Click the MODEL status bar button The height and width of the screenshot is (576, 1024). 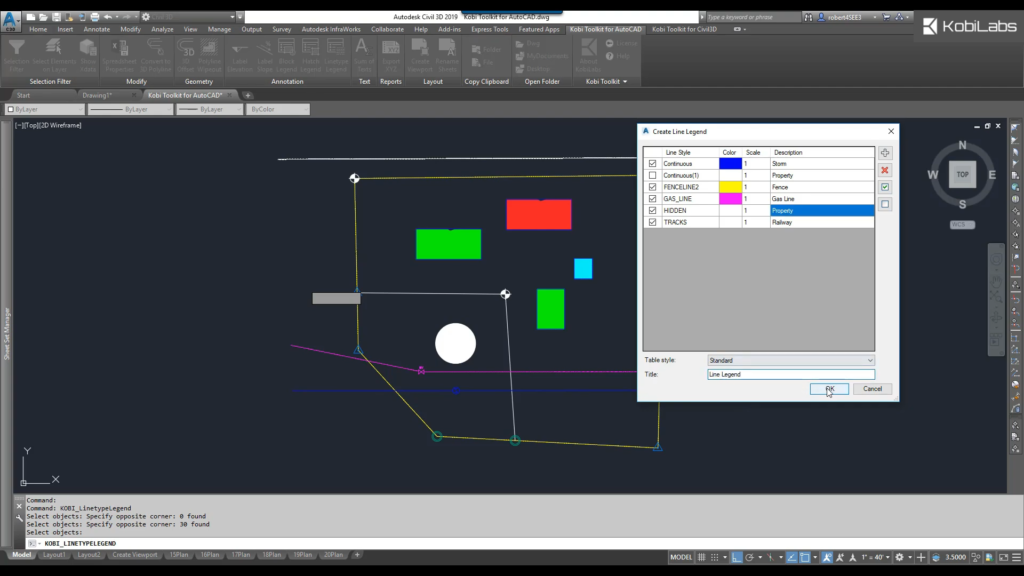click(x=680, y=557)
